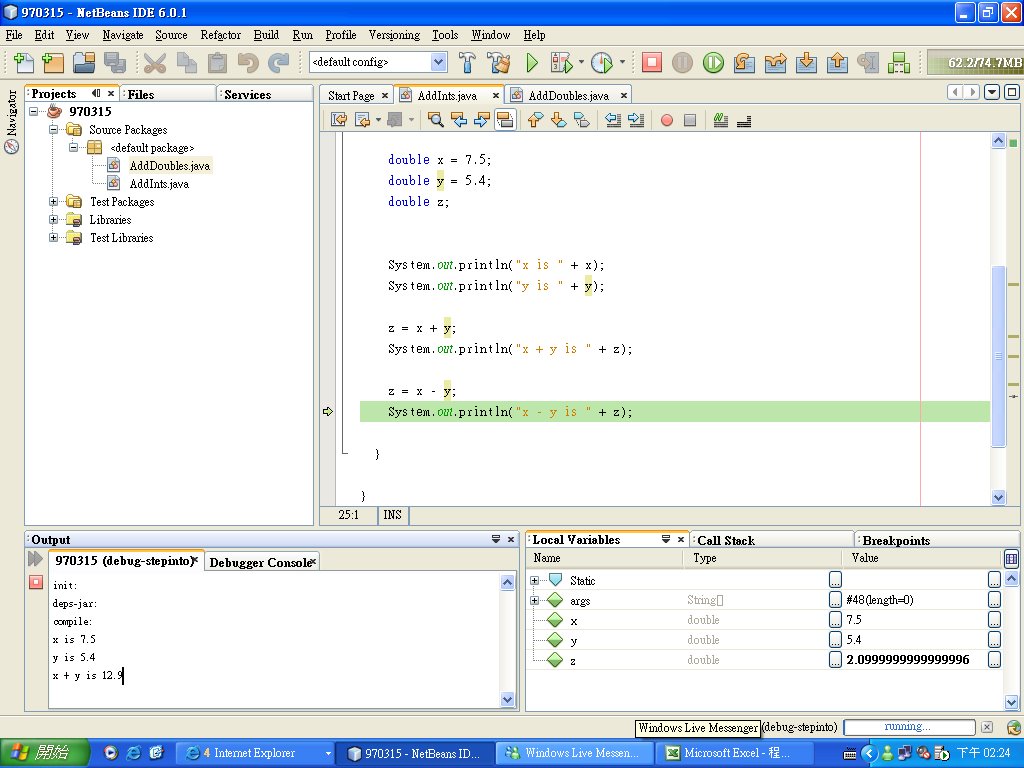Click the Shift Line Left editor icon
1024x768 pixels.
coord(613,120)
